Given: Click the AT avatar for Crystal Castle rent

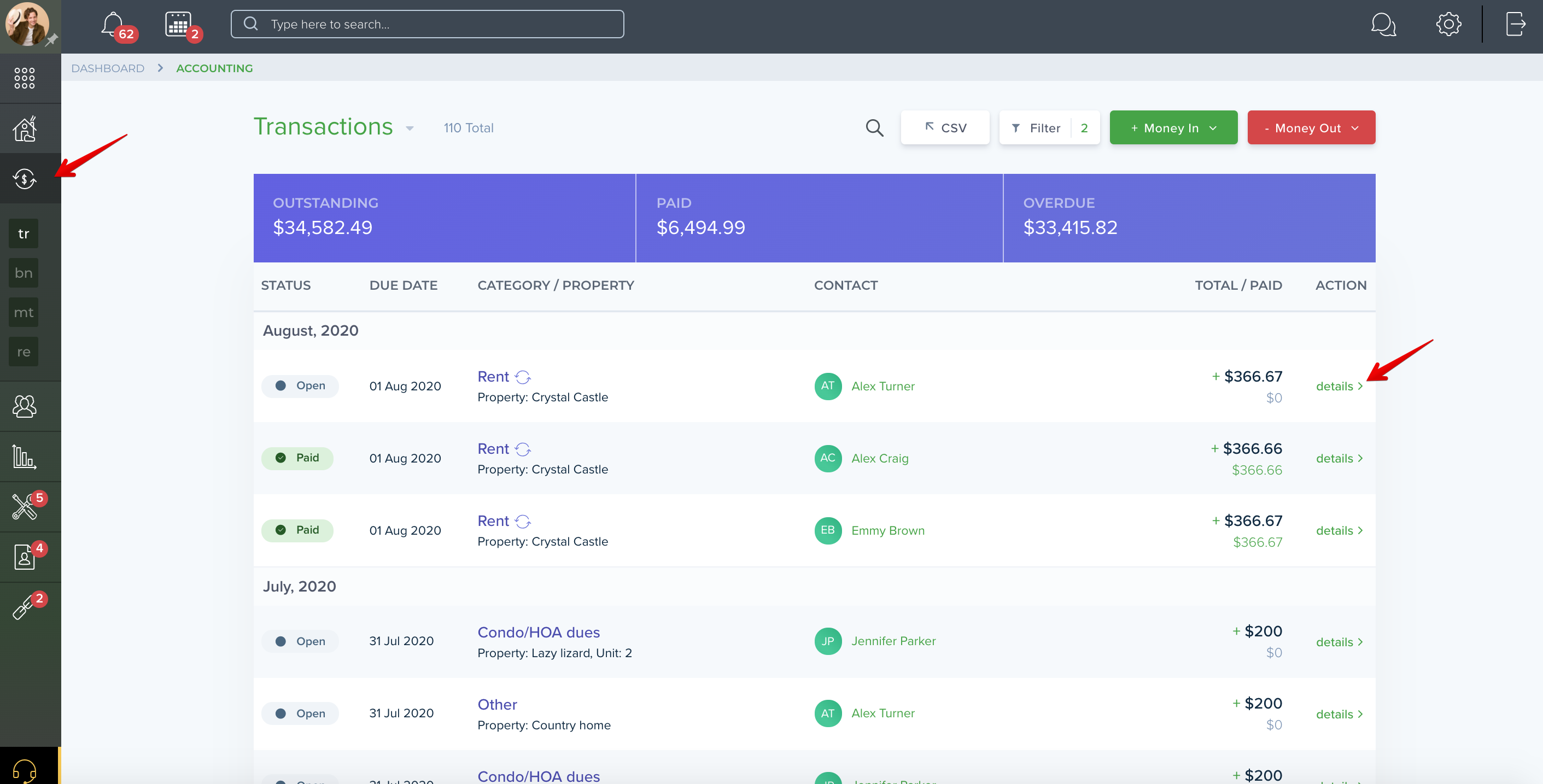Looking at the screenshot, I should (828, 387).
